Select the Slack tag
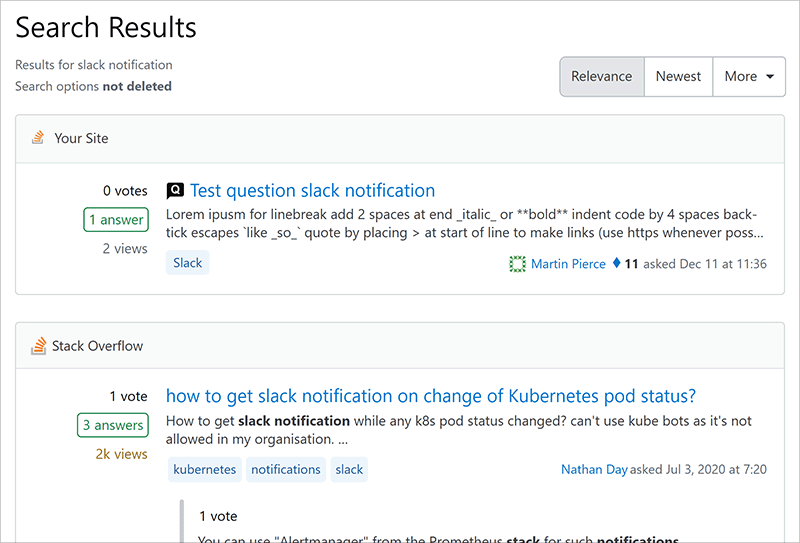Viewport: 800px width, 543px height. tap(187, 263)
